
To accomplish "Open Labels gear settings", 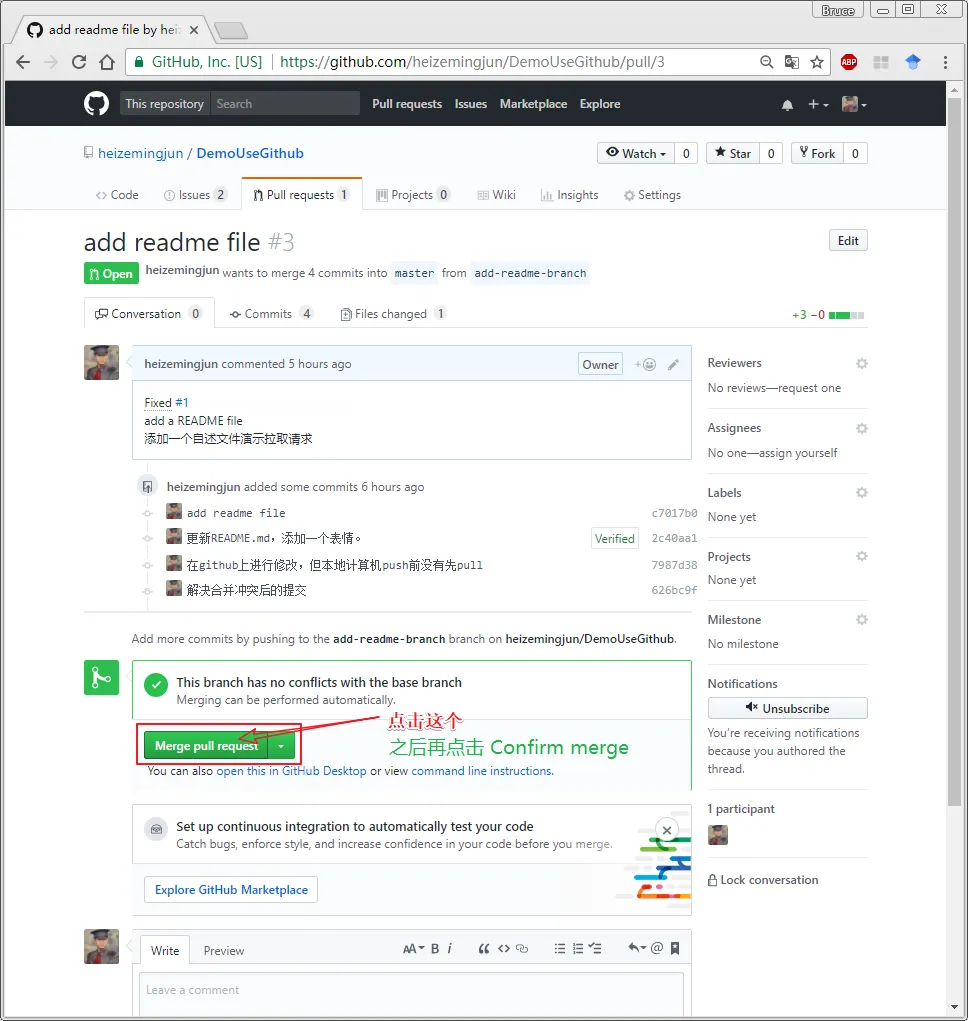I will (x=862, y=492).
